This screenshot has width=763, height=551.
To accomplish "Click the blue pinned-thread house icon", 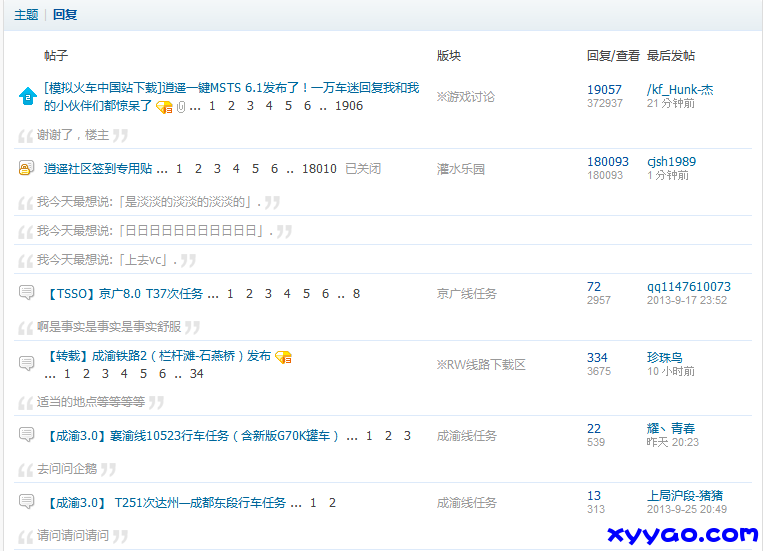I will point(28,96).
